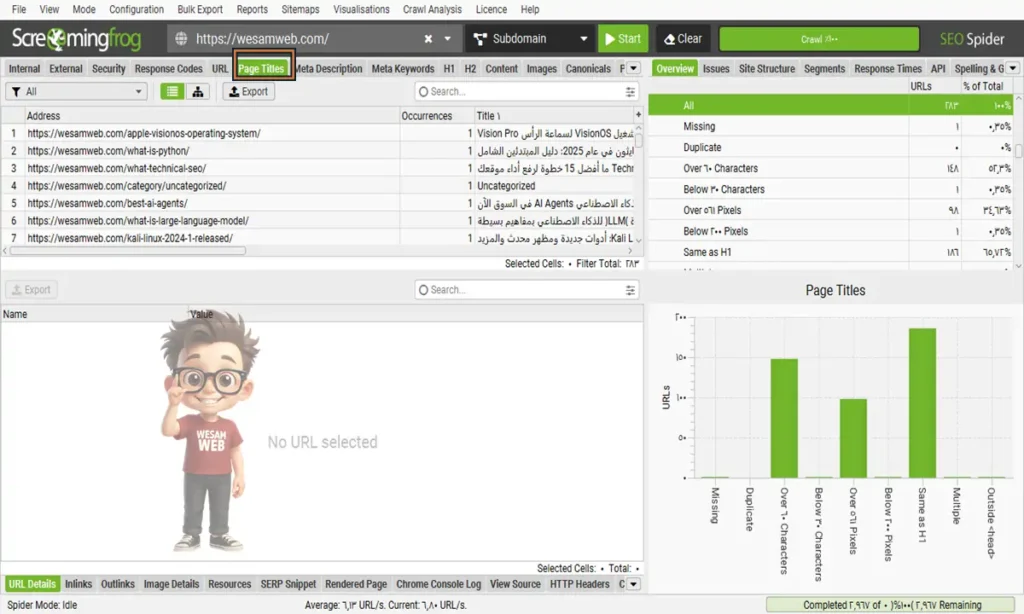1024x614 pixels.
Task: Open the Subdomain crawl scope dropdown
Action: 529,39
